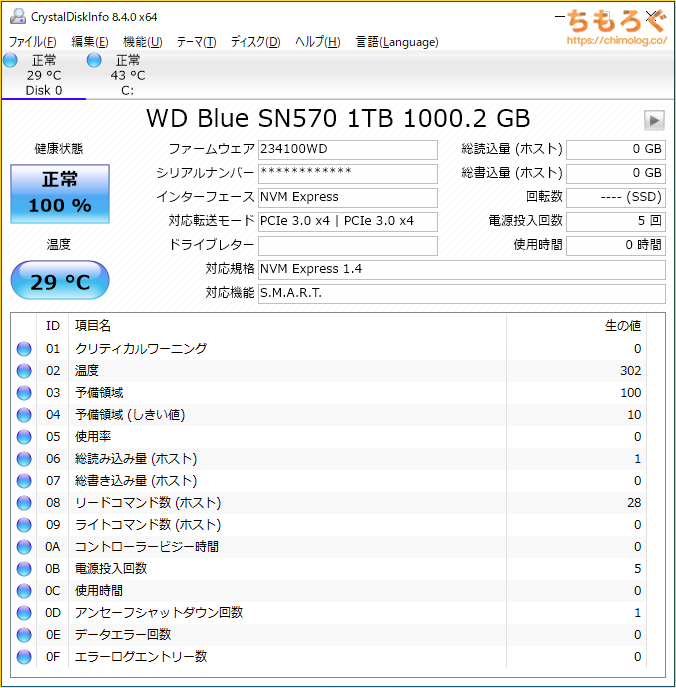
Task: Click the transfer mode field PCIe 3.0 x4
Action: point(347,221)
